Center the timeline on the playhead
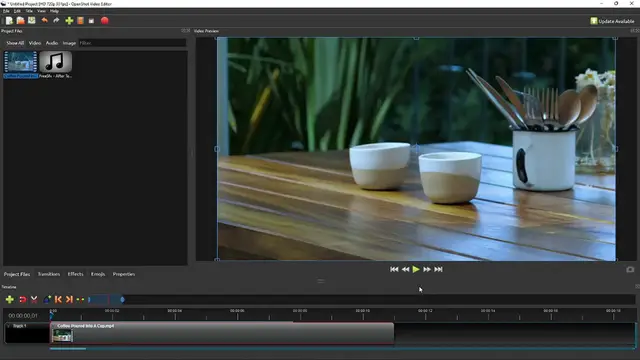This screenshot has height=360, width=640. 80,300
